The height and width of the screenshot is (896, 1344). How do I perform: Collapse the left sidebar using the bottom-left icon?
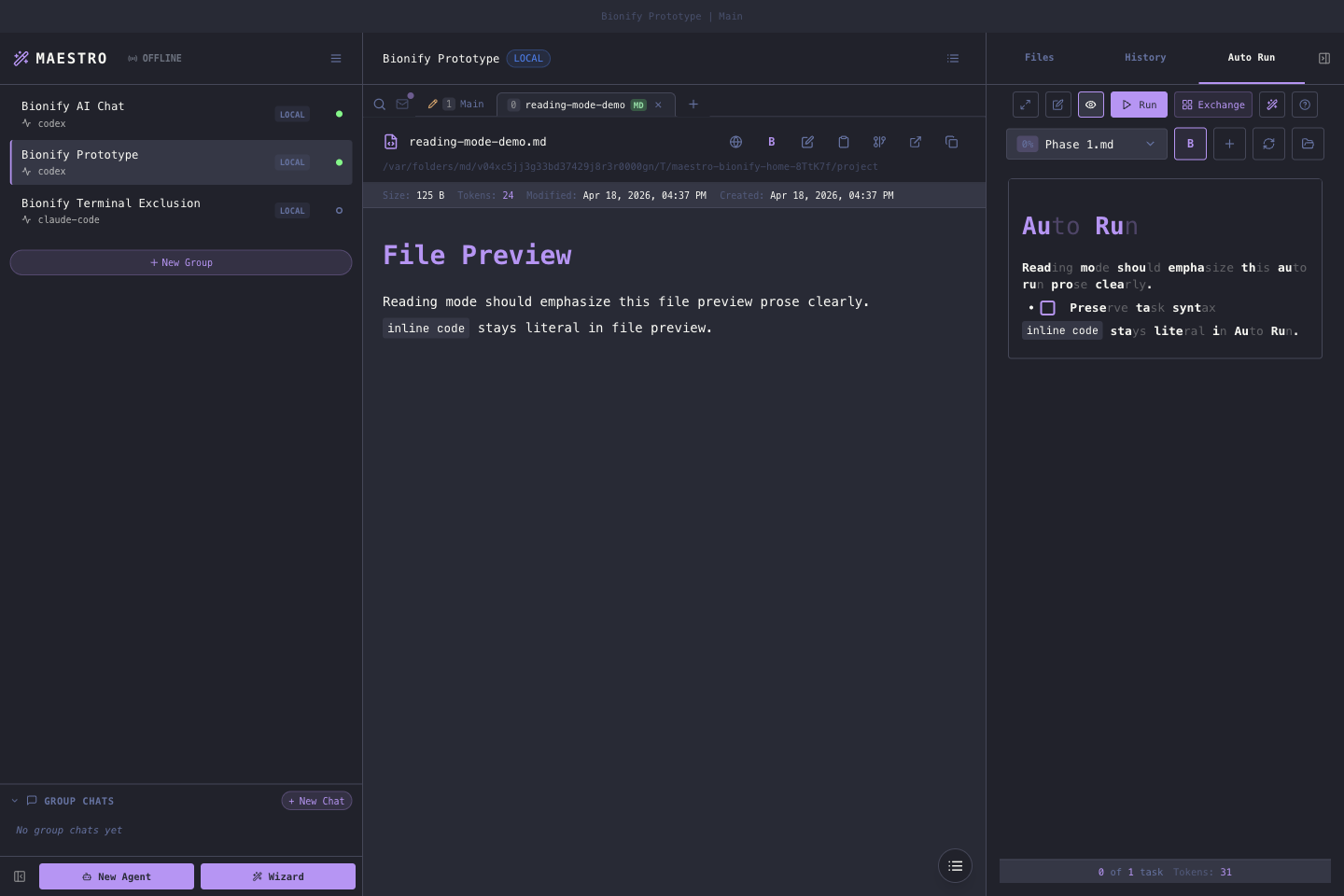click(x=20, y=876)
